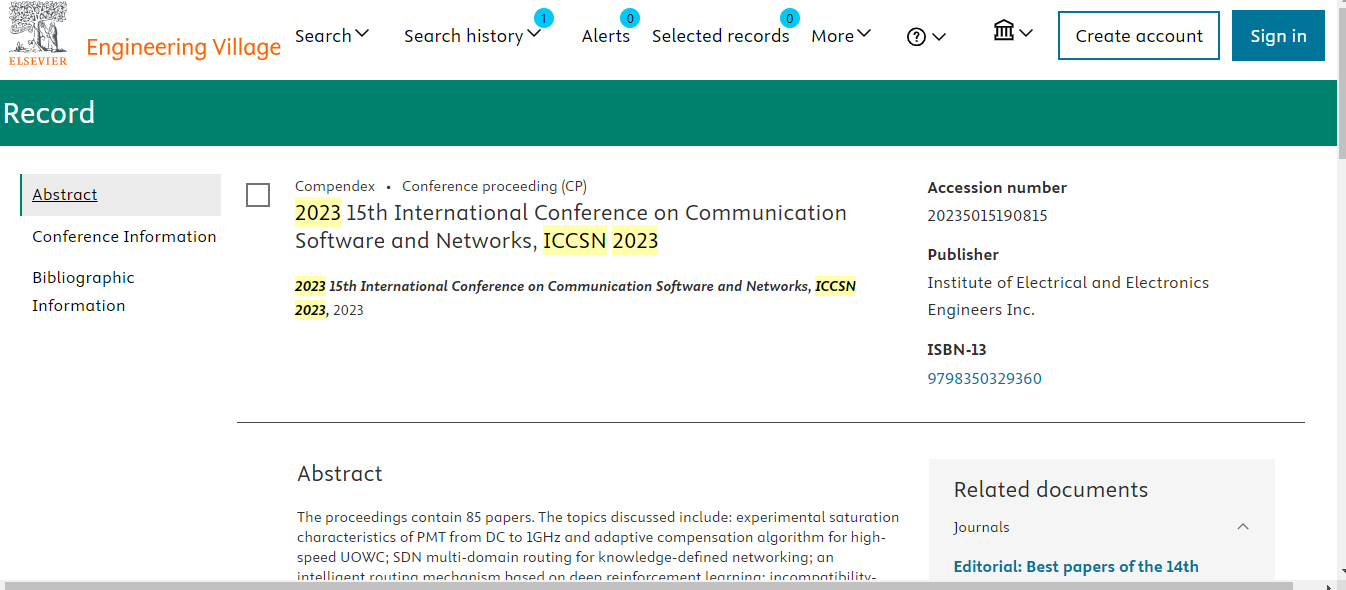
Task: Click the Alerts count badge
Action: pyautogui.click(x=630, y=18)
